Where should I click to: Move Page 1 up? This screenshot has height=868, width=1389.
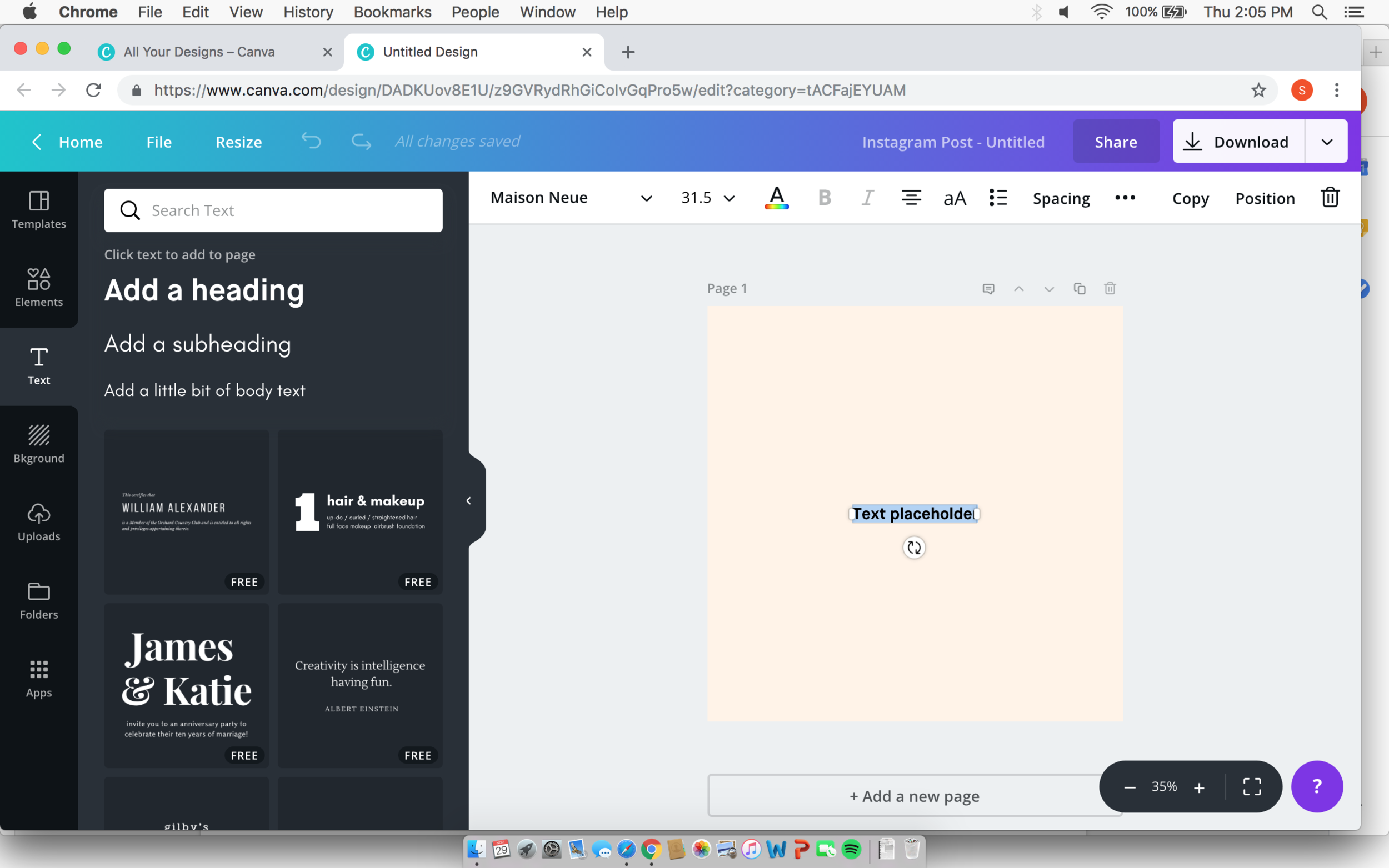1018,289
